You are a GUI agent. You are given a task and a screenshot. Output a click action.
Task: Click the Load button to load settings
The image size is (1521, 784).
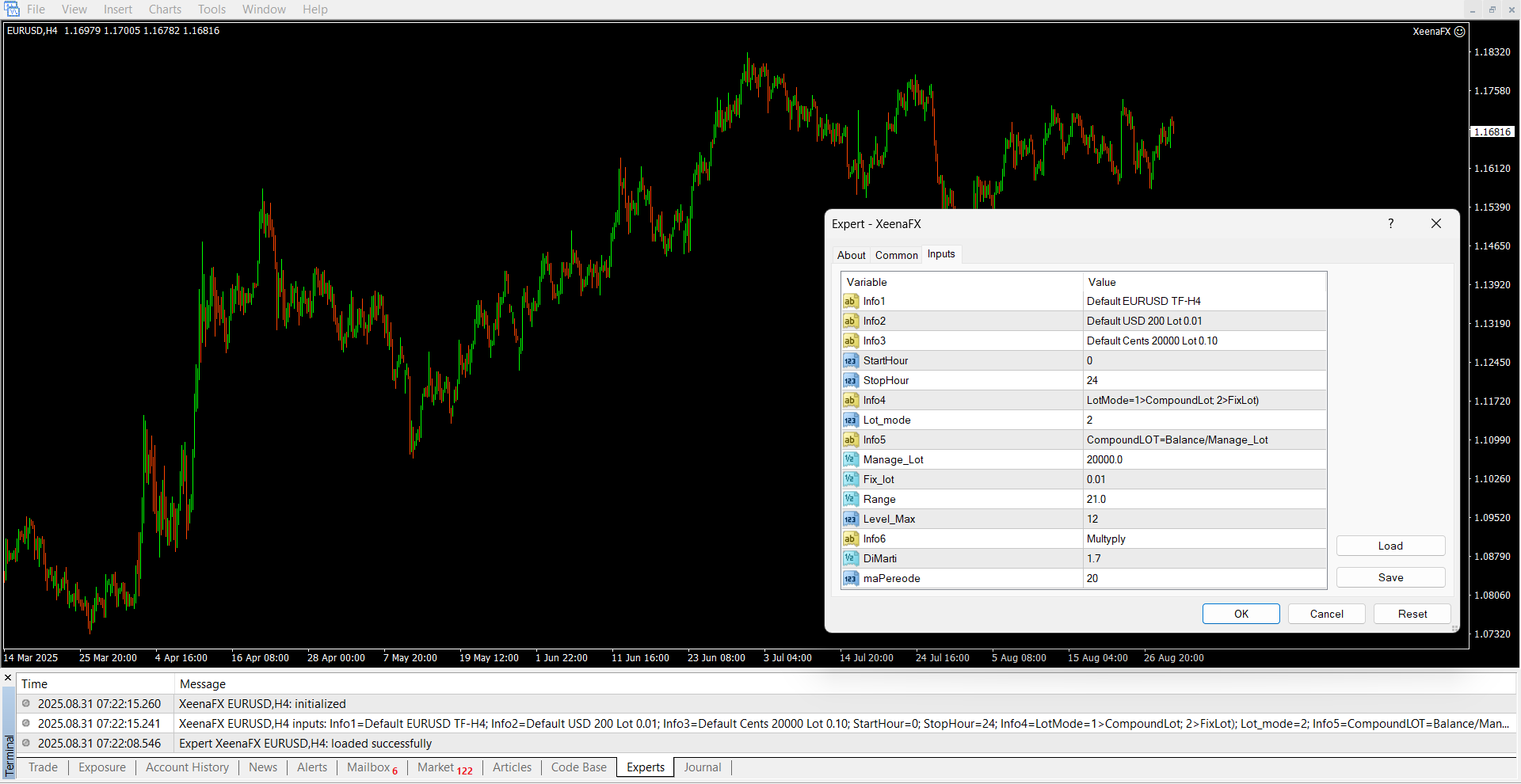pos(1389,546)
